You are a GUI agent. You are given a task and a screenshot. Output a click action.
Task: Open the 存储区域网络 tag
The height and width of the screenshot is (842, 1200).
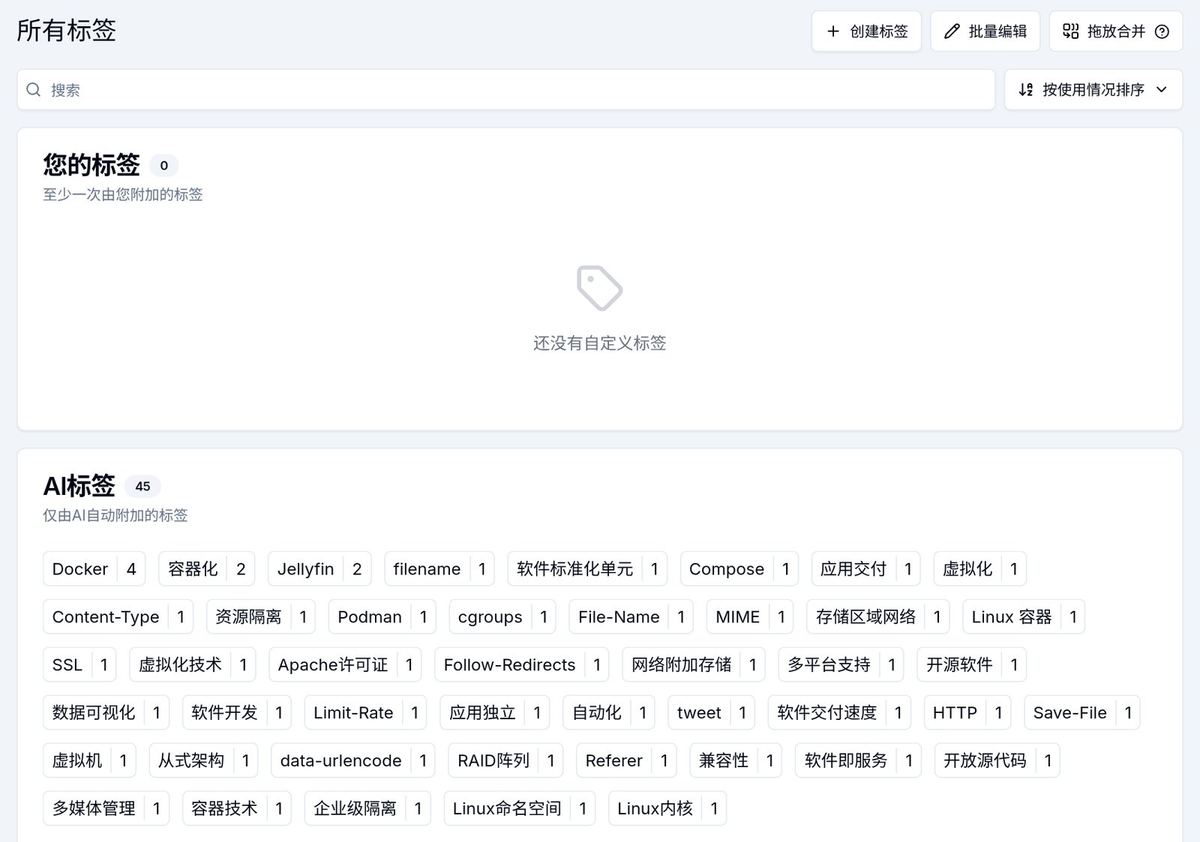pyautogui.click(x=879, y=617)
